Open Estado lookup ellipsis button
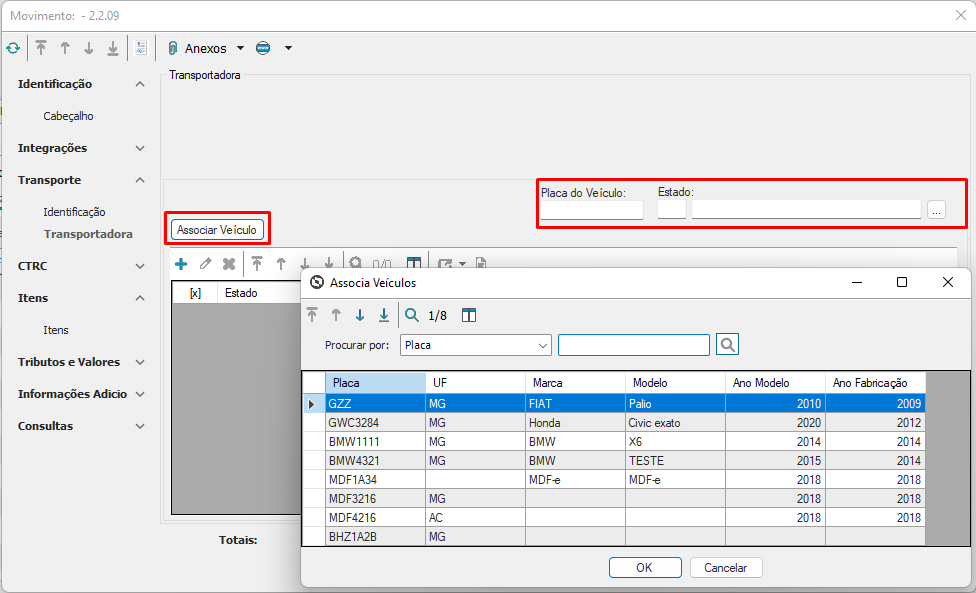The image size is (976, 593). [936, 210]
